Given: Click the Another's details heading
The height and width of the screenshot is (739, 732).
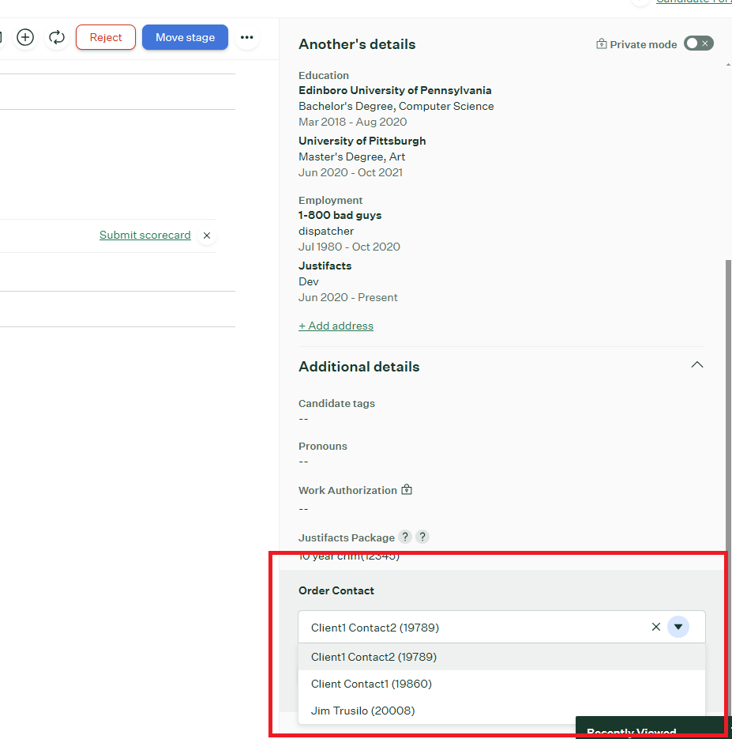Looking at the screenshot, I should [x=357, y=44].
